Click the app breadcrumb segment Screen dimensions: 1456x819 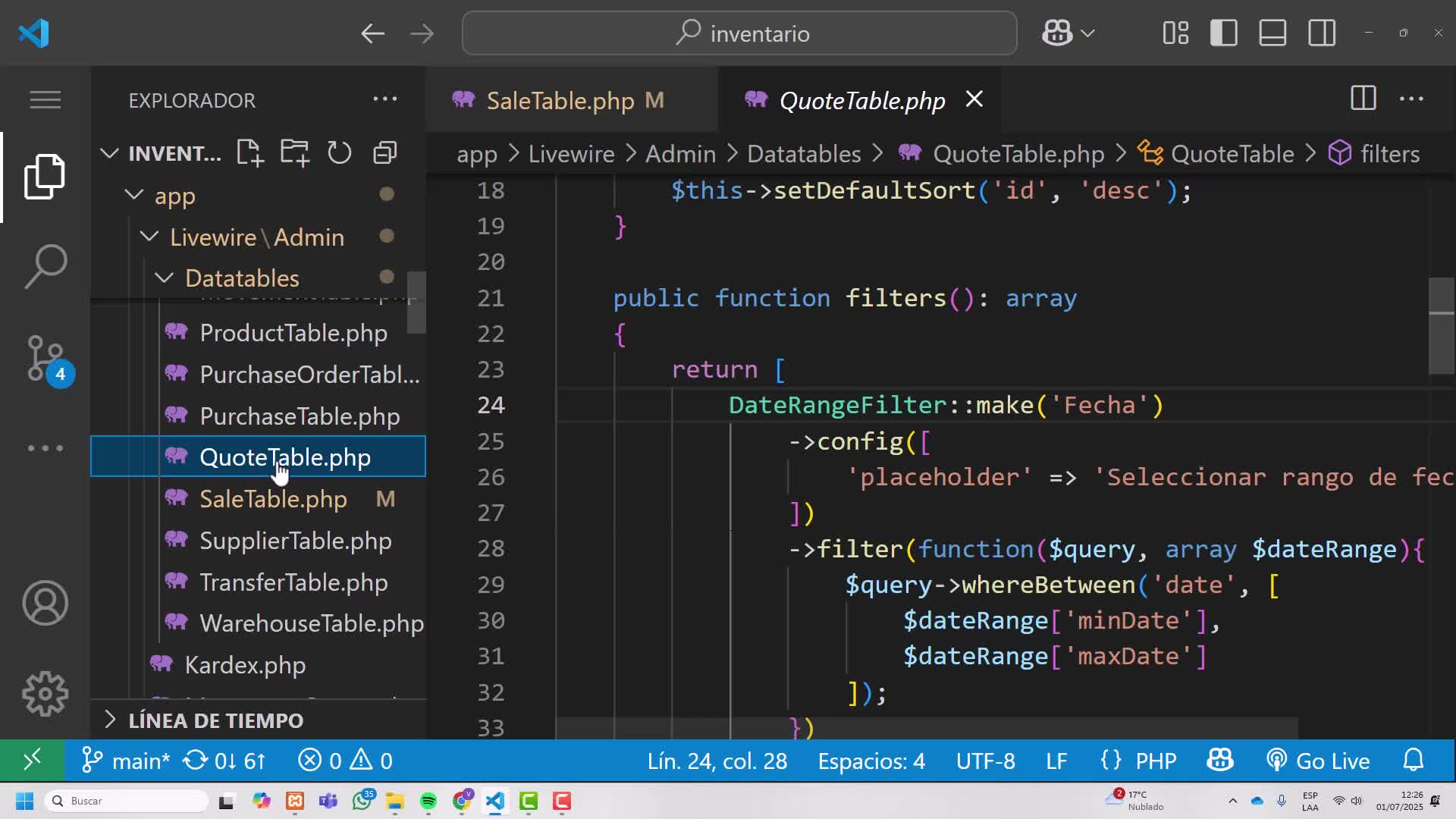tap(477, 155)
